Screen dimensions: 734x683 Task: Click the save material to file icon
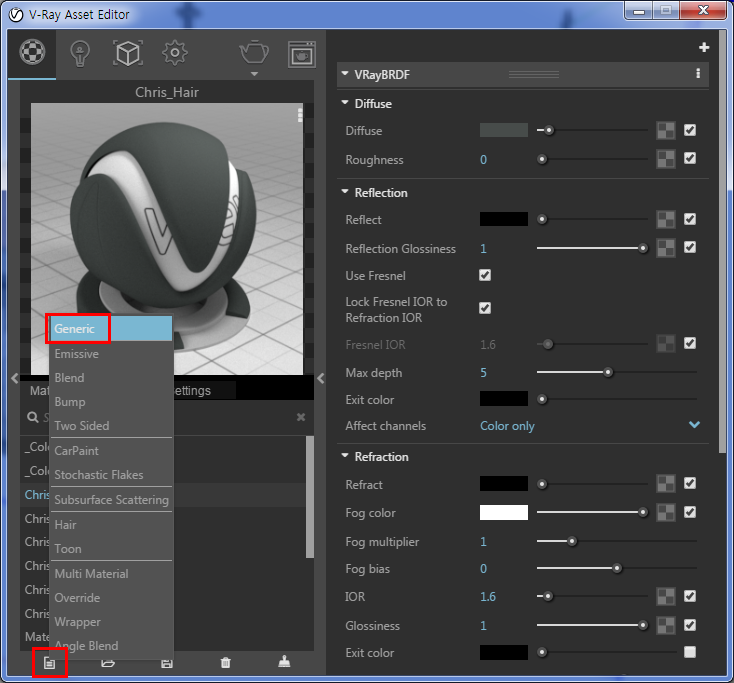[x=167, y=663]
